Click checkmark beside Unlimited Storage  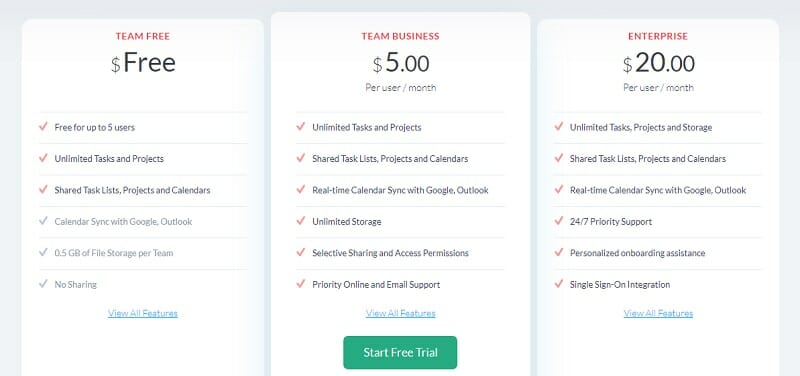click(301, 221)
